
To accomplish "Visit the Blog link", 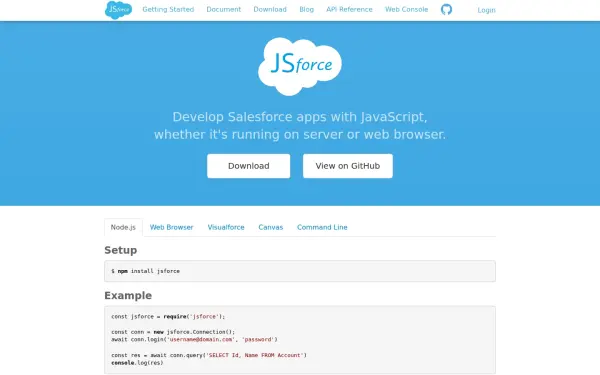I will [307, 10].
